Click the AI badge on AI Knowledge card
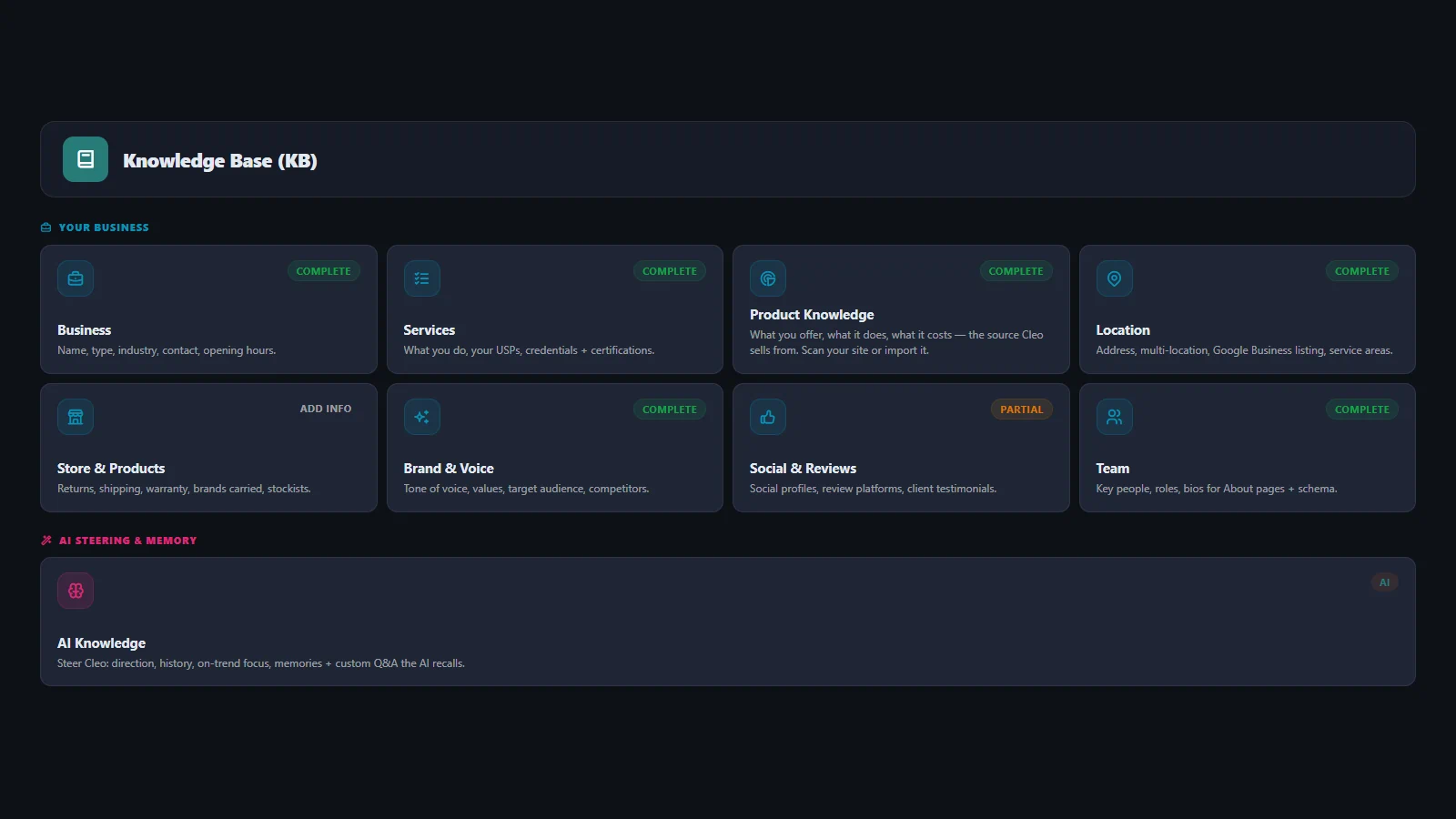 tap(1385, 582)
